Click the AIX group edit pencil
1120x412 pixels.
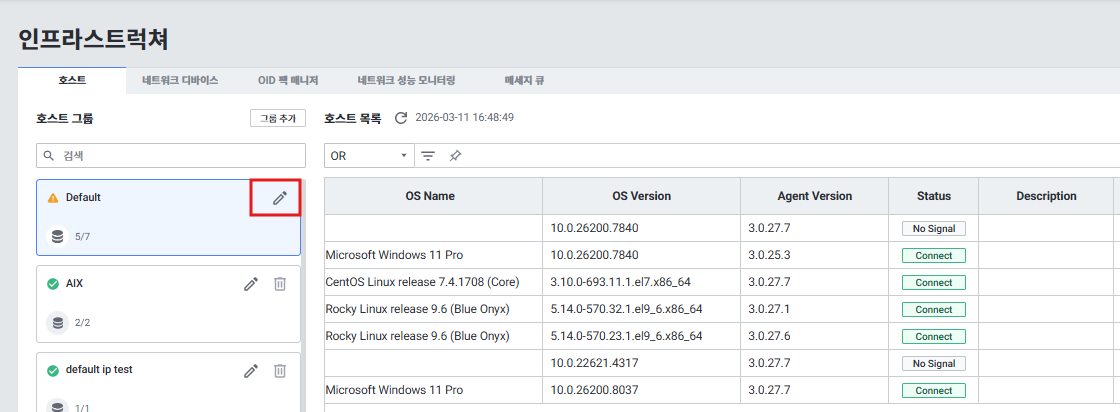[x=251, y=284]
